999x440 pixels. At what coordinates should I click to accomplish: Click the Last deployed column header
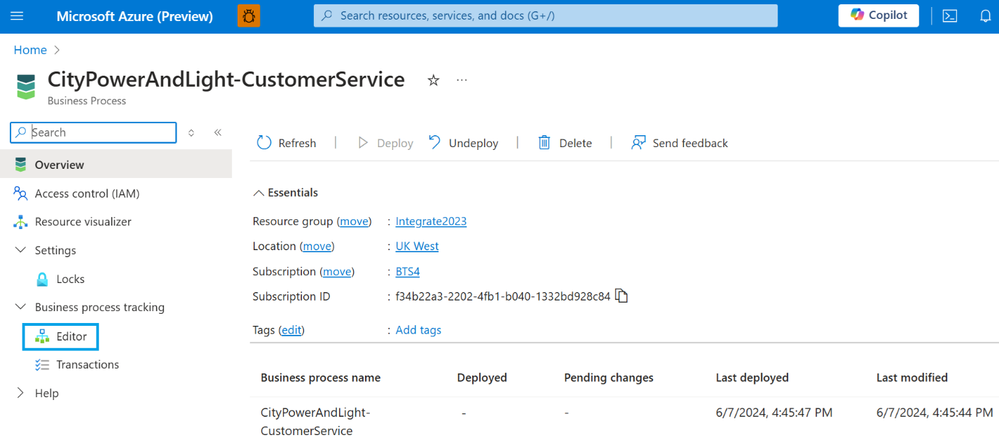752,378
